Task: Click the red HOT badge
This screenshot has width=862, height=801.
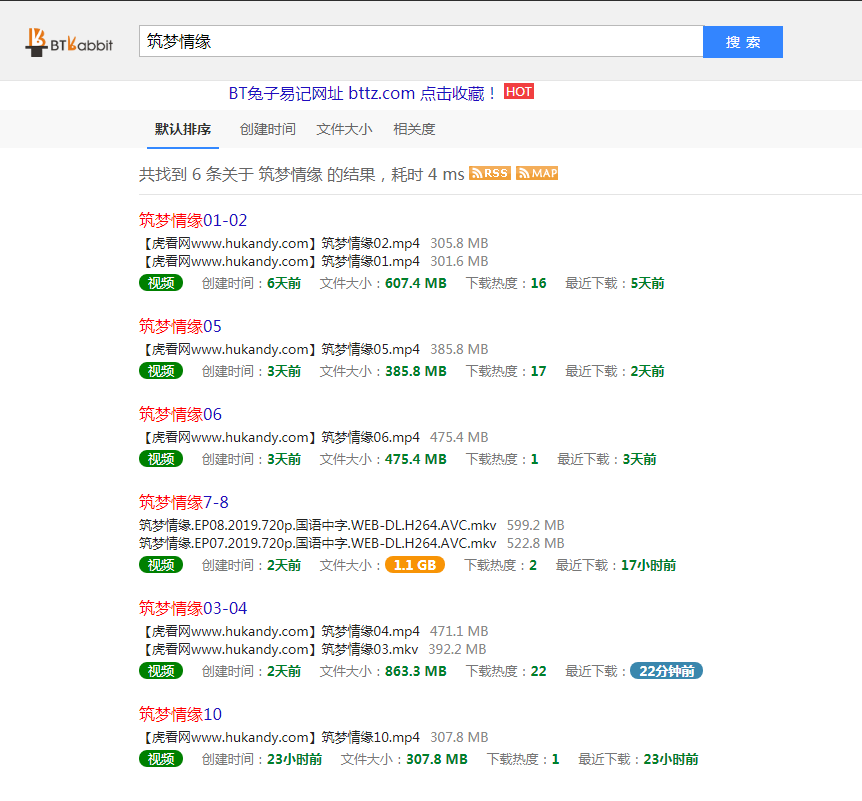Action: click(518, 91)
